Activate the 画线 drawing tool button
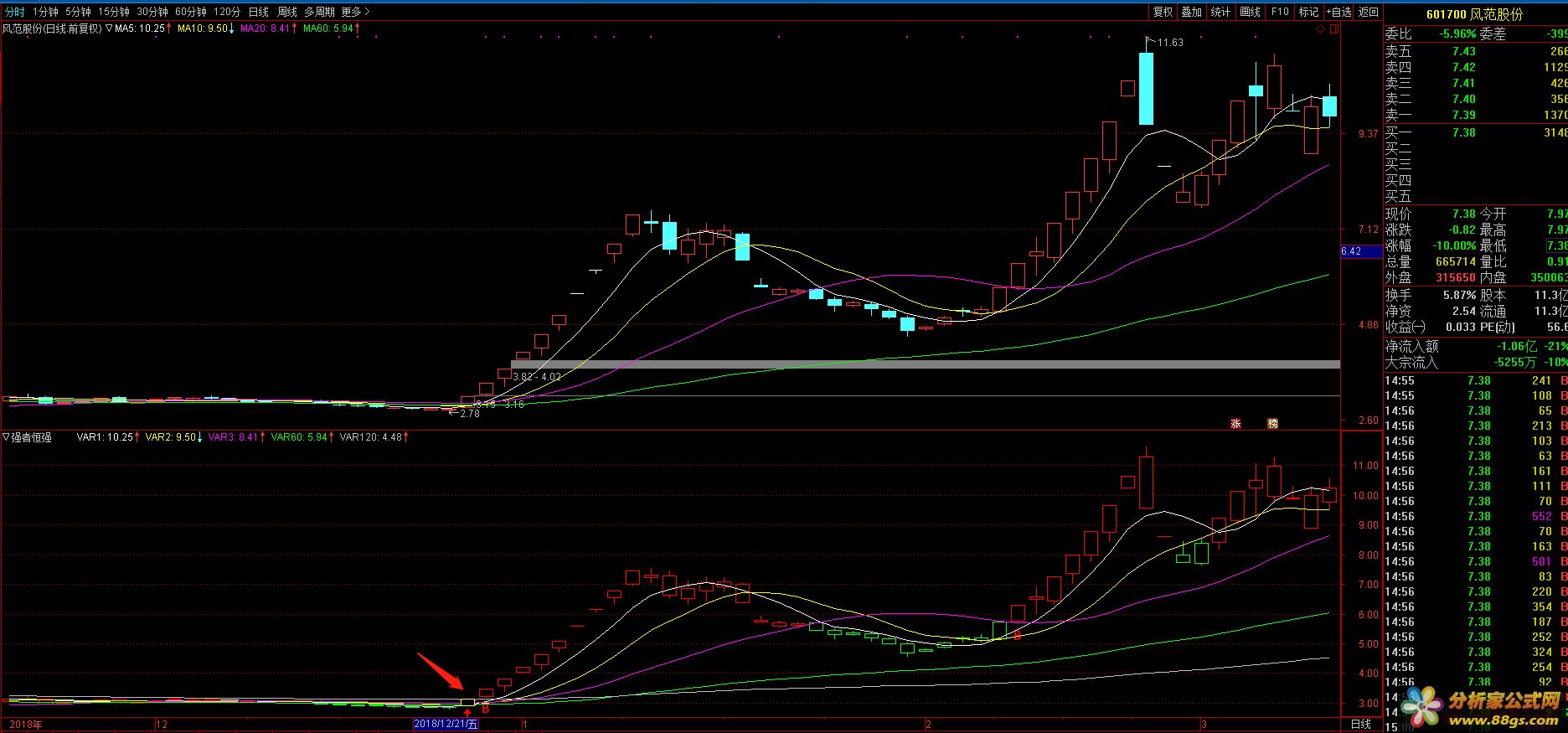This screenshot has height=733, width=1568. (x=1250, y=12)
